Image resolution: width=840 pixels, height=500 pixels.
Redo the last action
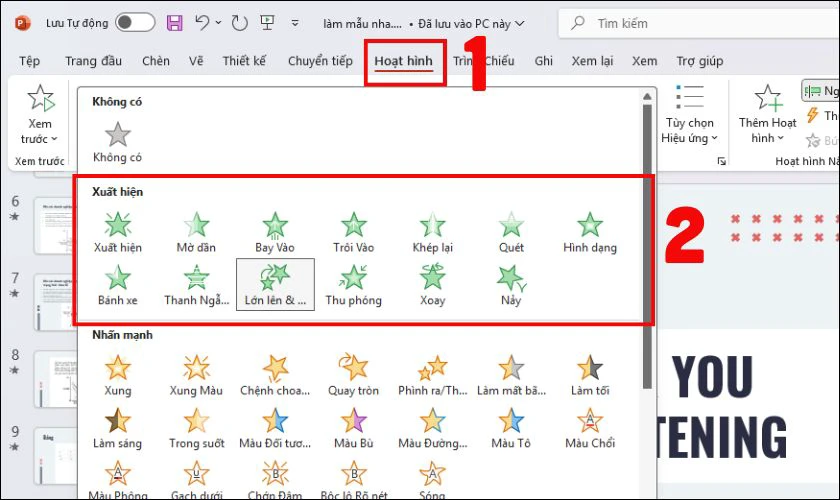(x=239, y=23)
